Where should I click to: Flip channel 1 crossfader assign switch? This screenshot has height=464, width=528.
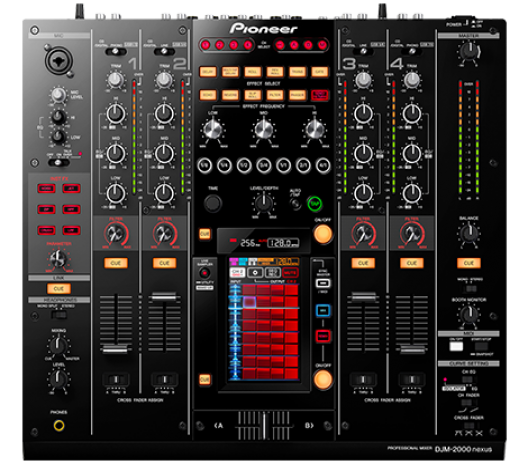tap(116, 379)
